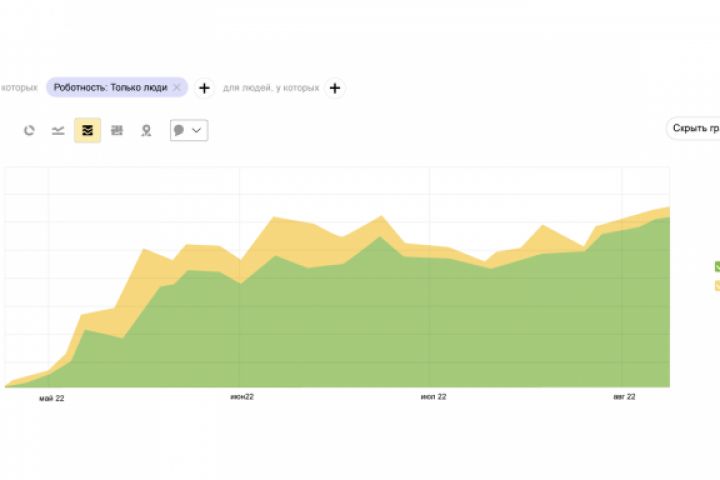Viewport: 720px width, 480px height.
Task: Click the 'авг 22' axis label
Action: point(624,398)
